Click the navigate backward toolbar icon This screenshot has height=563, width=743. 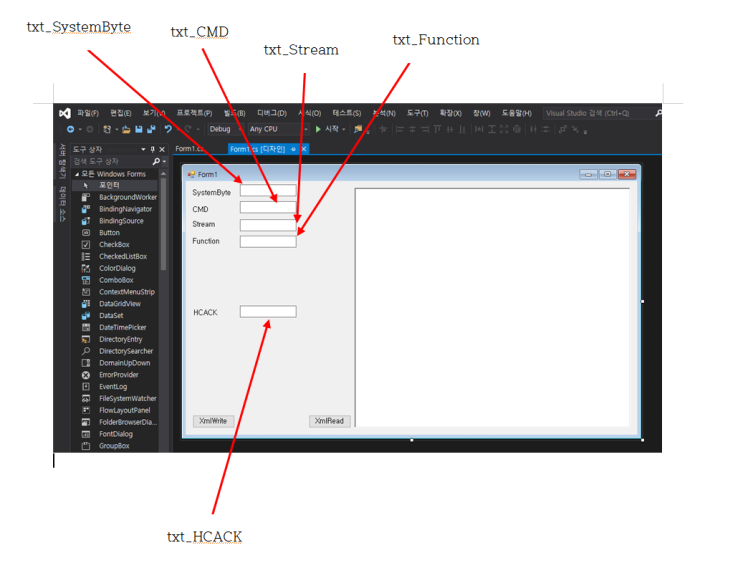pyautogui.click(x=71, y=129)
